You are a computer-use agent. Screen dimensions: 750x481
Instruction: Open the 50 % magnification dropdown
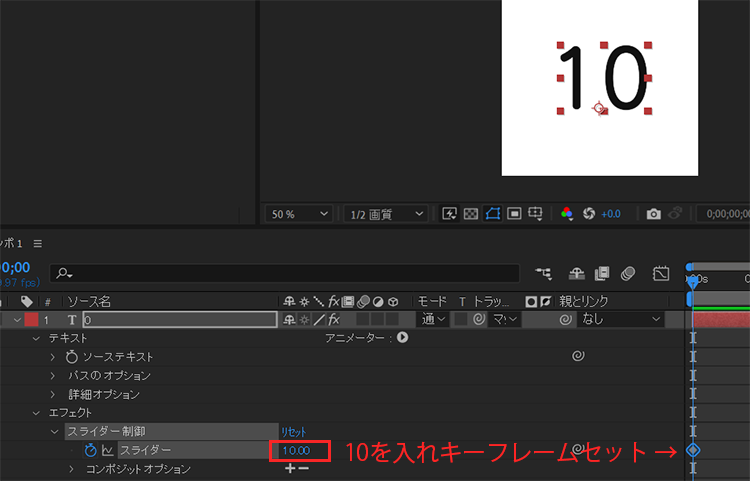click(298, 214)
